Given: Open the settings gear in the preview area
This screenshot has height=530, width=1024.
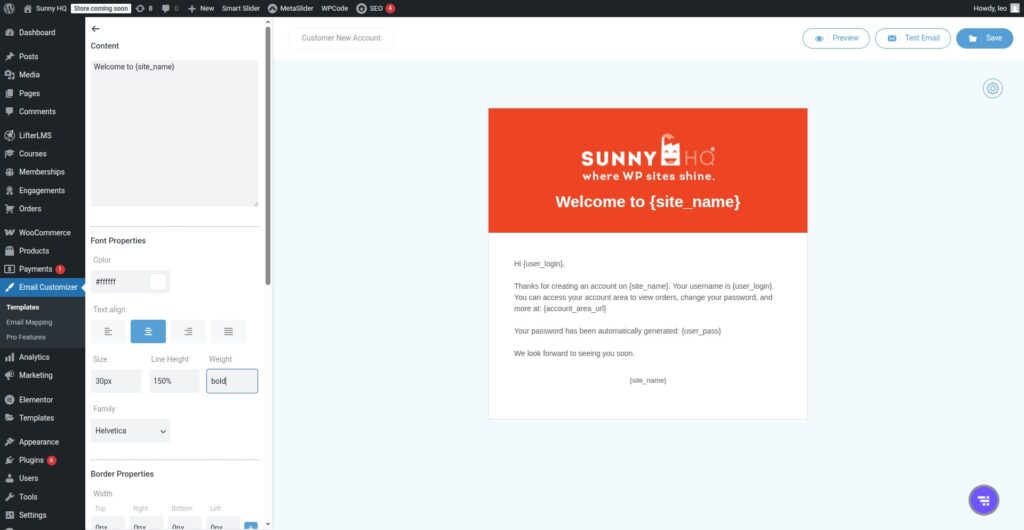Looking at the screenshot, I should (x=992, y=88).
